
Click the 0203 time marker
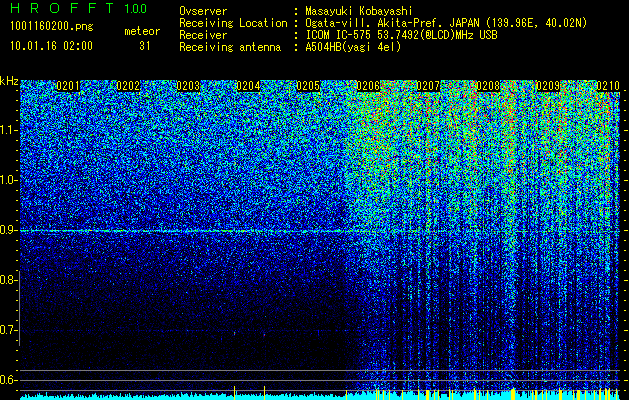(x=188, y=86)
